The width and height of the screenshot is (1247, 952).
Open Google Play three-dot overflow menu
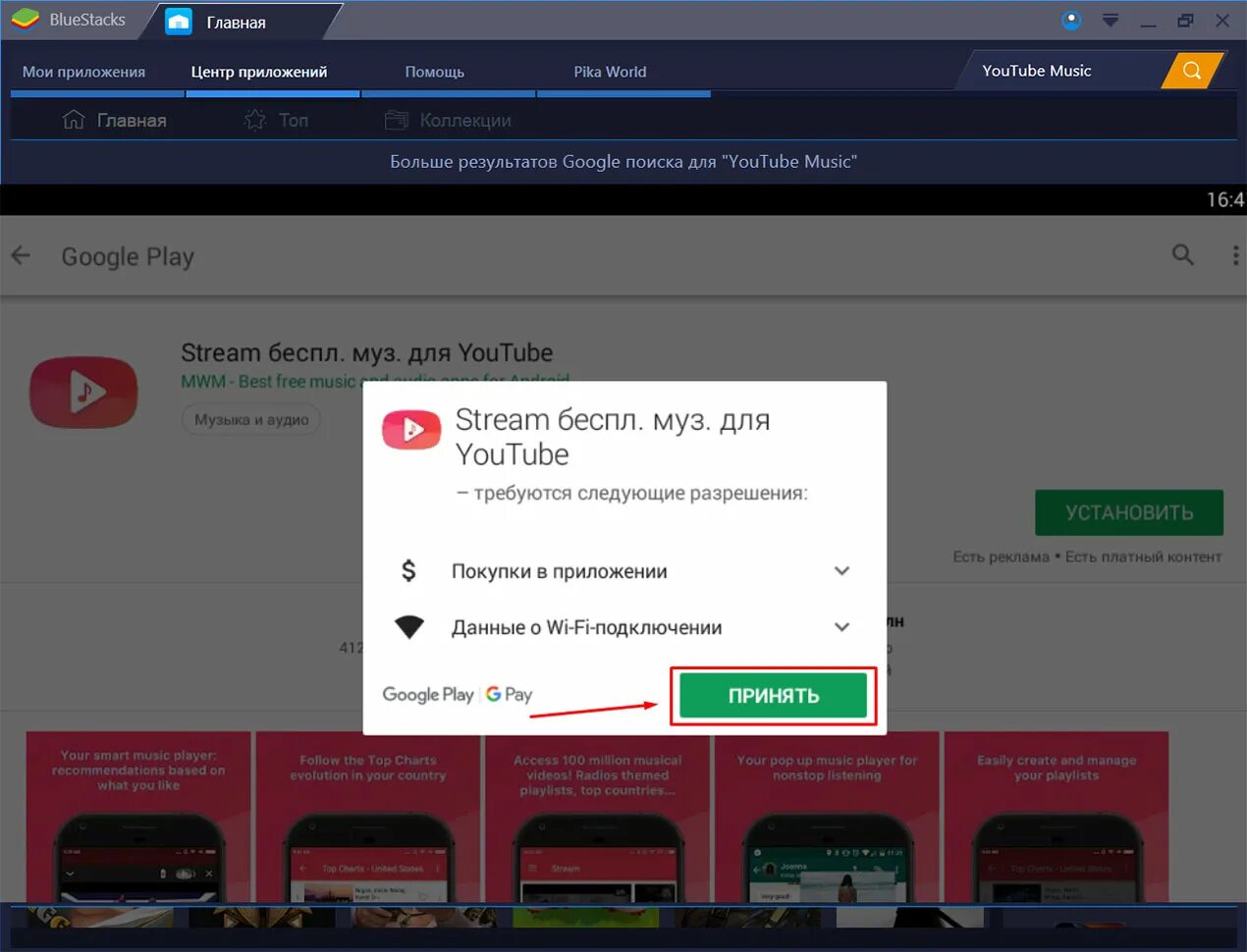pos(1235,255)
